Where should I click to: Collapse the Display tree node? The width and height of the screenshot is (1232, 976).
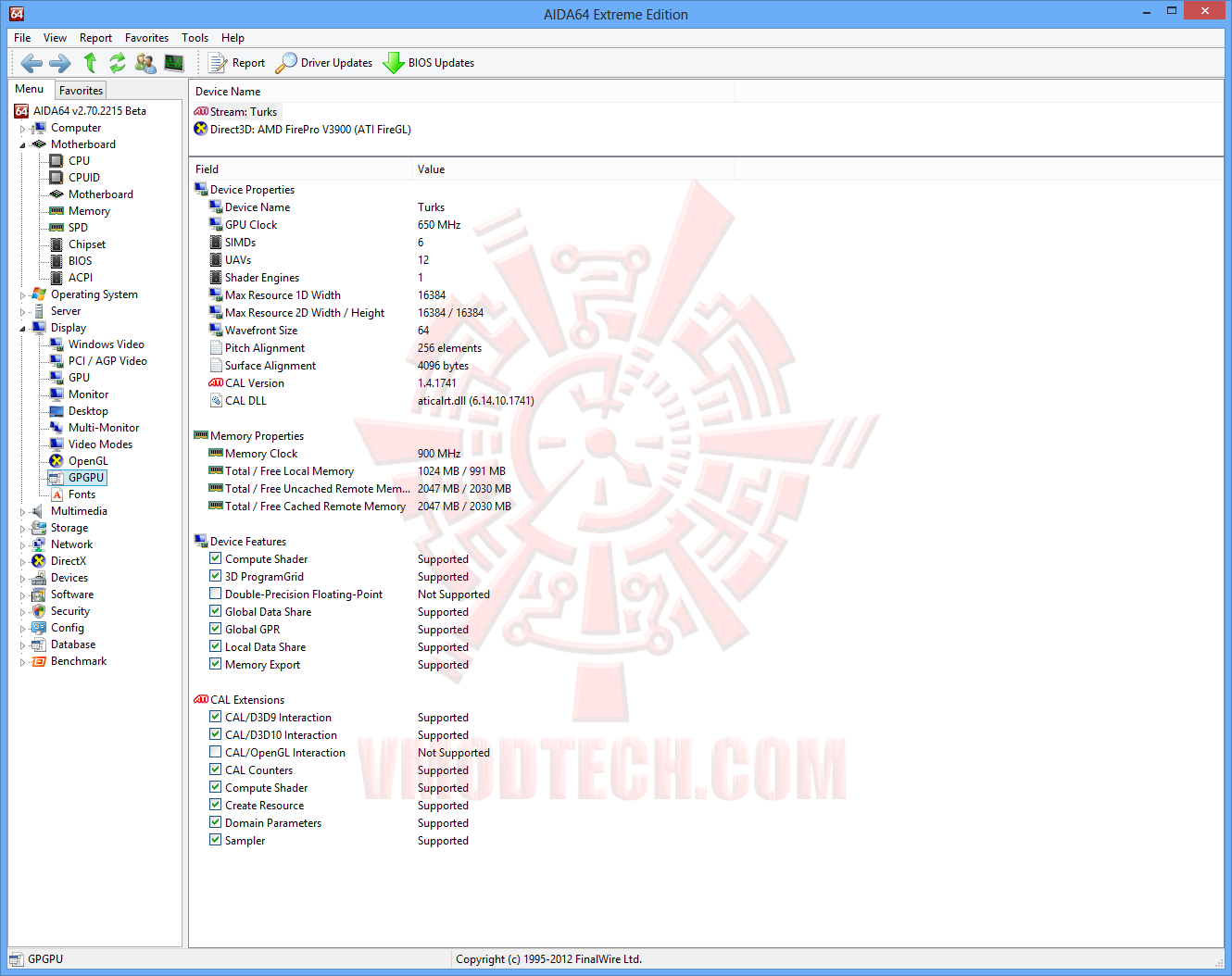tap(22, 329)
